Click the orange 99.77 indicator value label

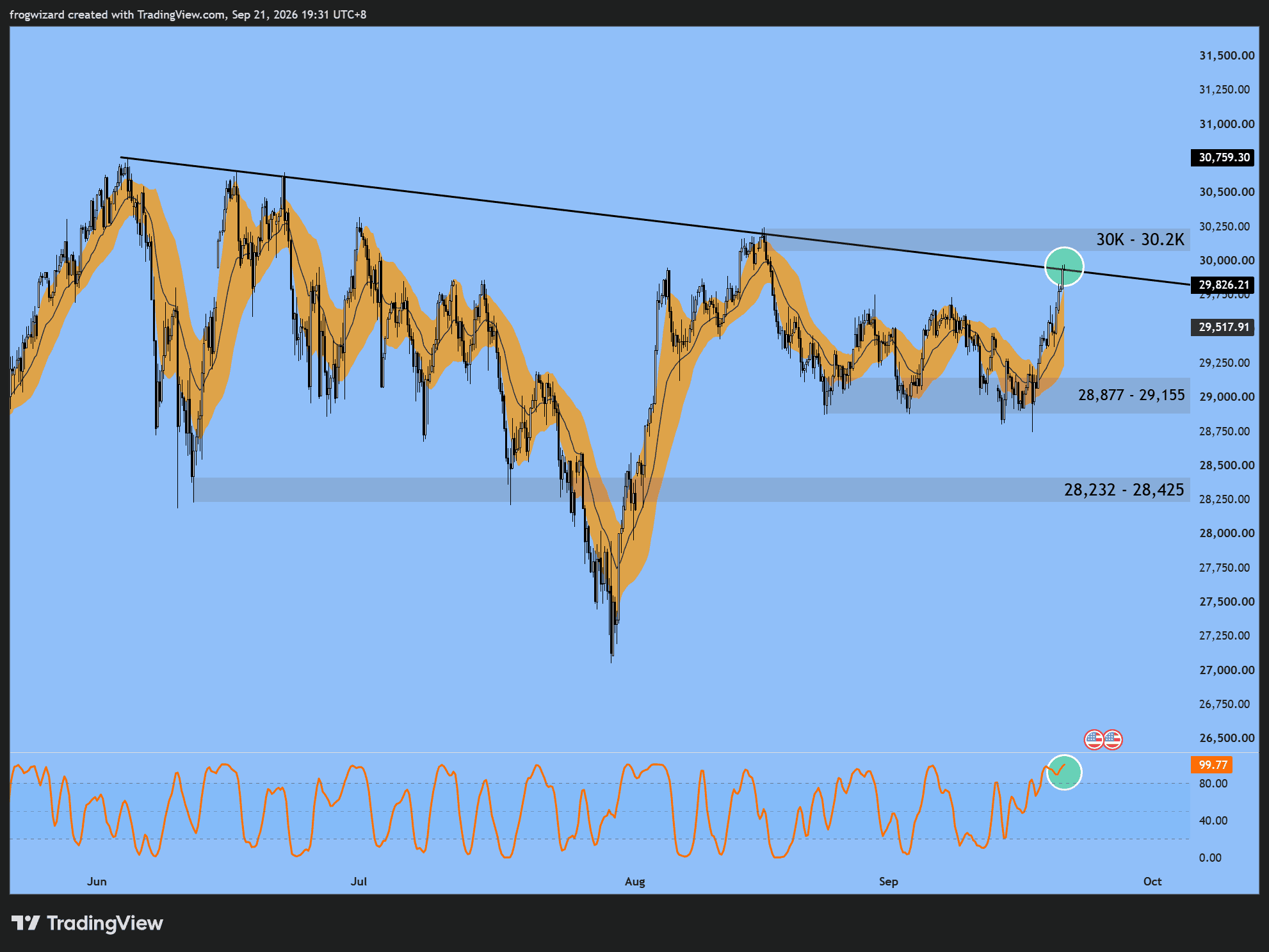[x=1212, y=764]
